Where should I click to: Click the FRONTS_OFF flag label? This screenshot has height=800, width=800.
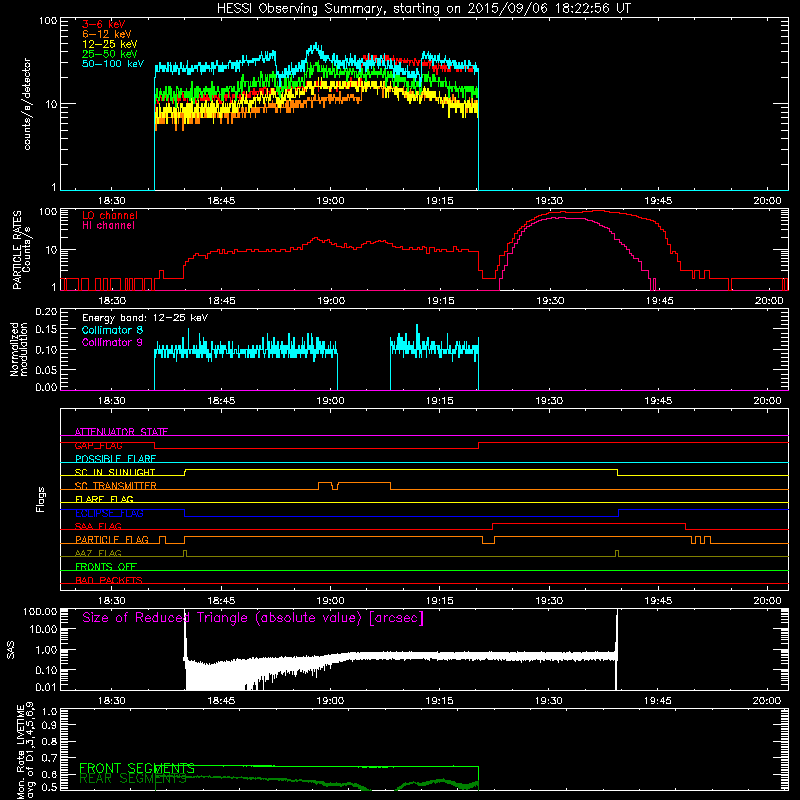(106, 567)
